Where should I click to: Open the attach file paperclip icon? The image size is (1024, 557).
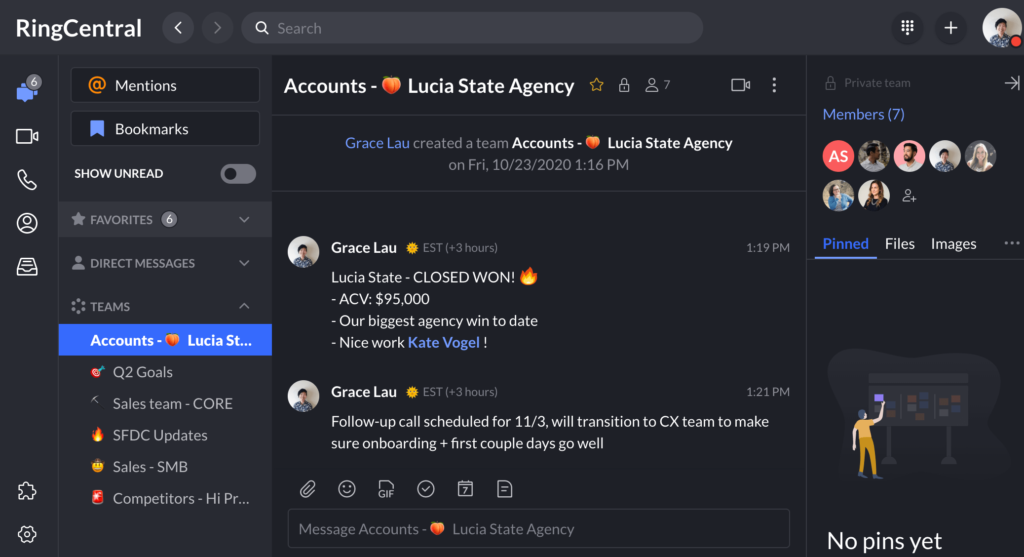click(x=308, y=489)
